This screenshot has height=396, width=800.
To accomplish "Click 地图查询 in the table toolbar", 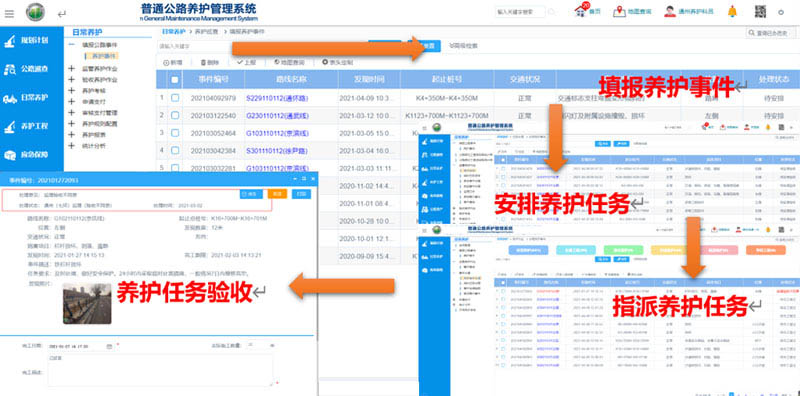I will tap(289, 62).
